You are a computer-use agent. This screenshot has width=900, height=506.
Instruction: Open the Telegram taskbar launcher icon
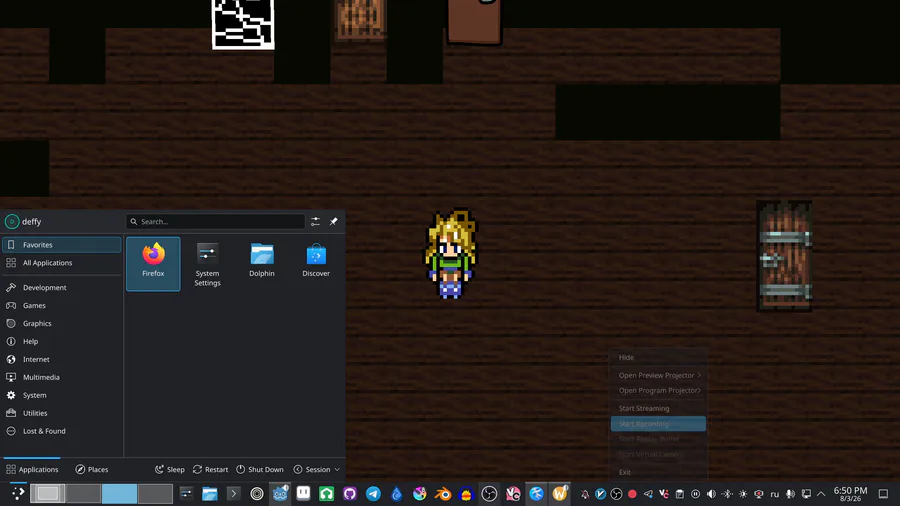pos(373,493)
